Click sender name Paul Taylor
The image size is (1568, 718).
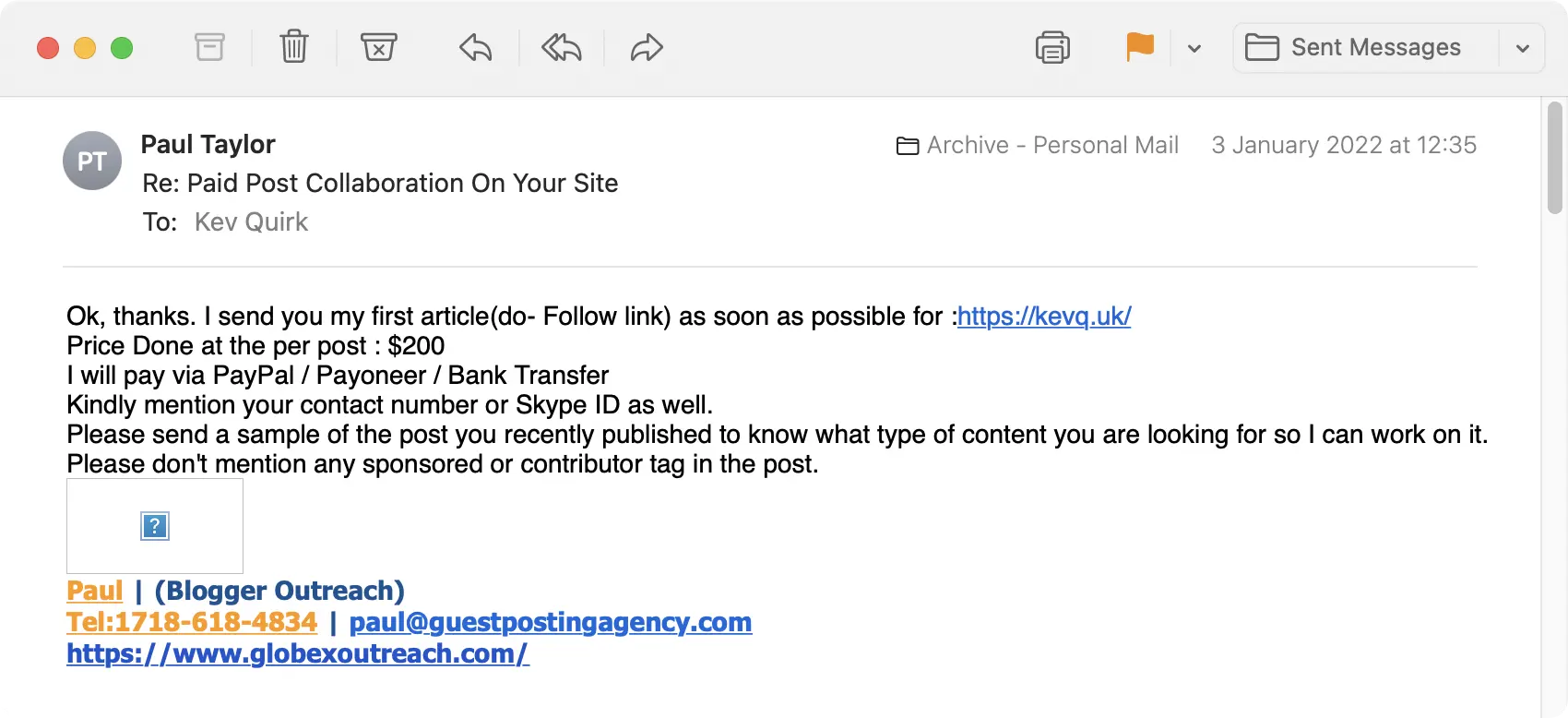(207, 144)
